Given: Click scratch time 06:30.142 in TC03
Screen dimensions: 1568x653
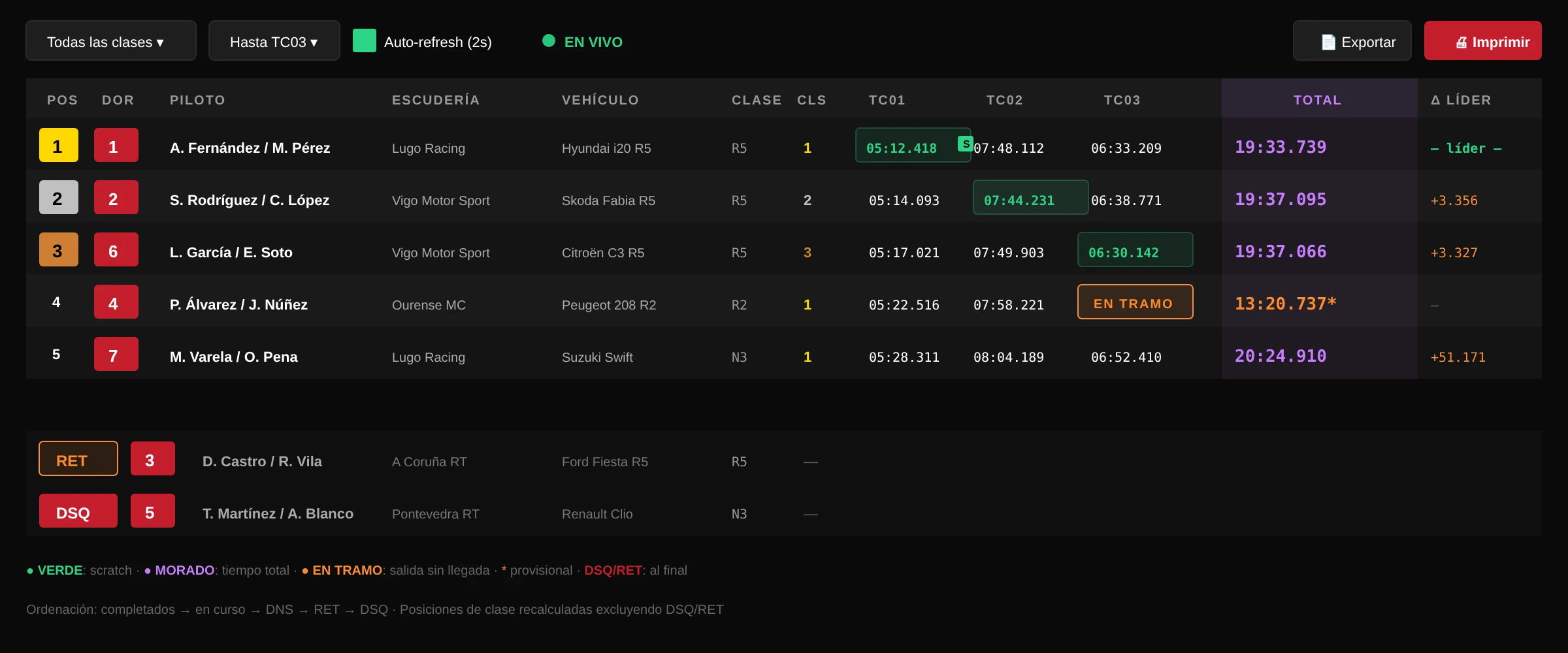Looking at the screenshot, I should pos(1135,249).
